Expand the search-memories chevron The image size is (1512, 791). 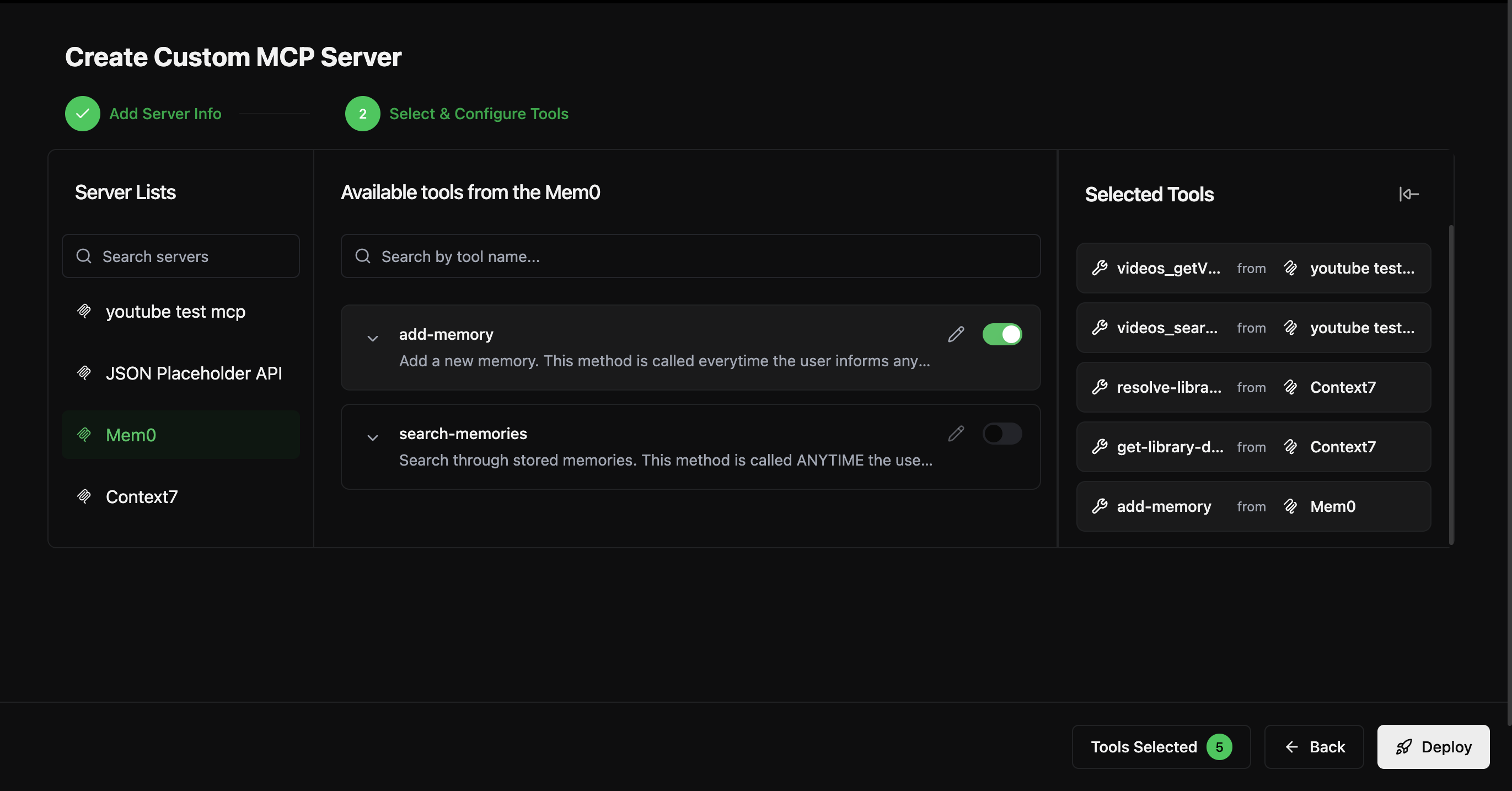pos(372,437)
